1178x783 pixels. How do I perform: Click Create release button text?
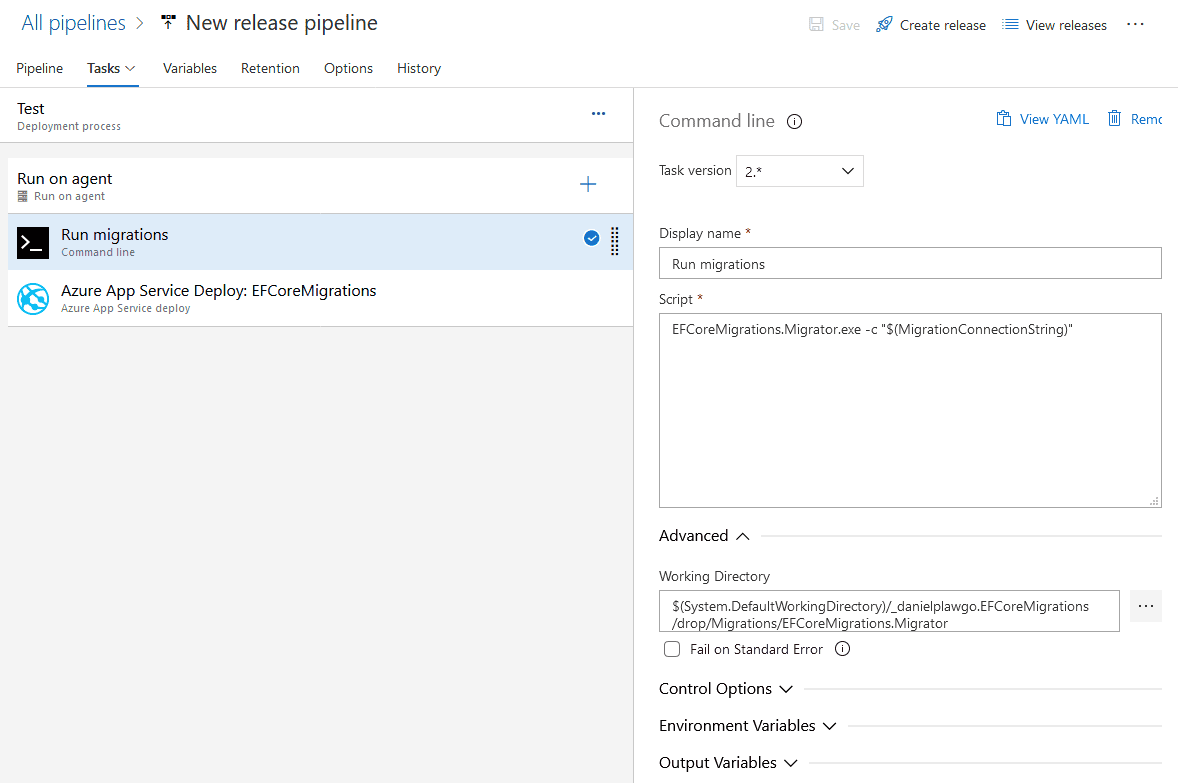(x=943, y=26)
